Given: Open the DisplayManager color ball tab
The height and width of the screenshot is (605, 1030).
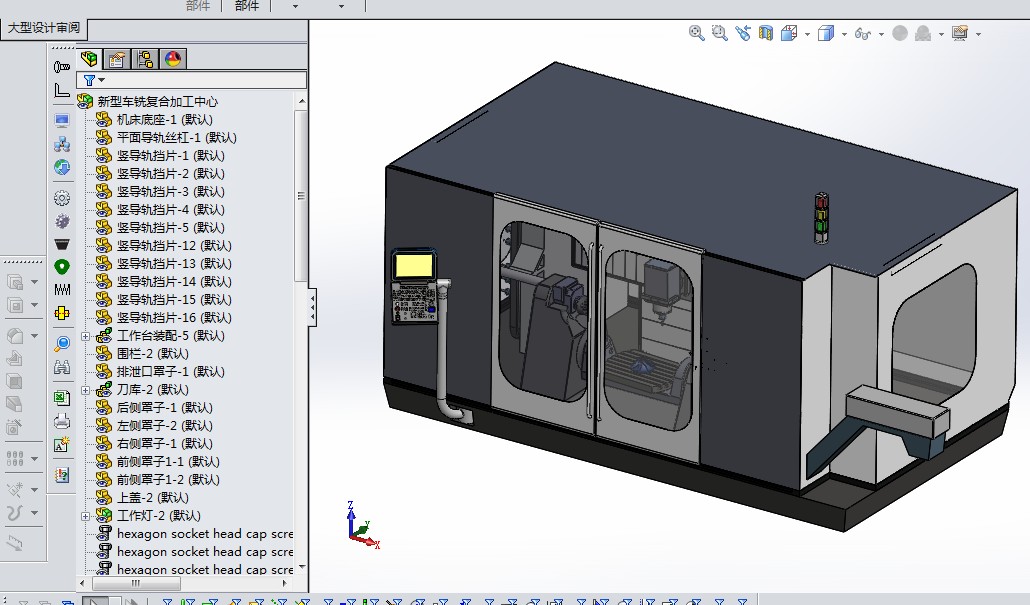Looking at the screenshot, I should [x=172, y=59].
